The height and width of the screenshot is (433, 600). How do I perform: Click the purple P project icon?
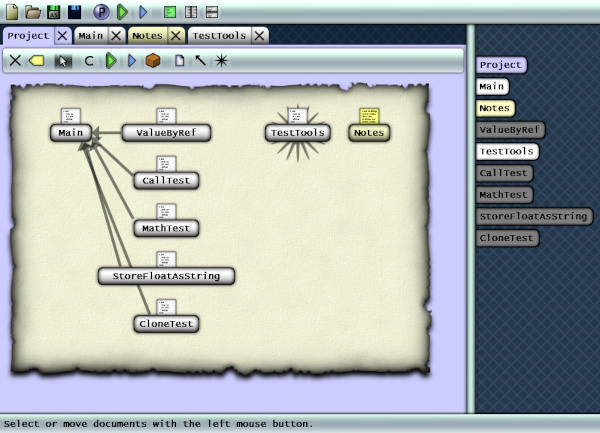tap(101, 12)
